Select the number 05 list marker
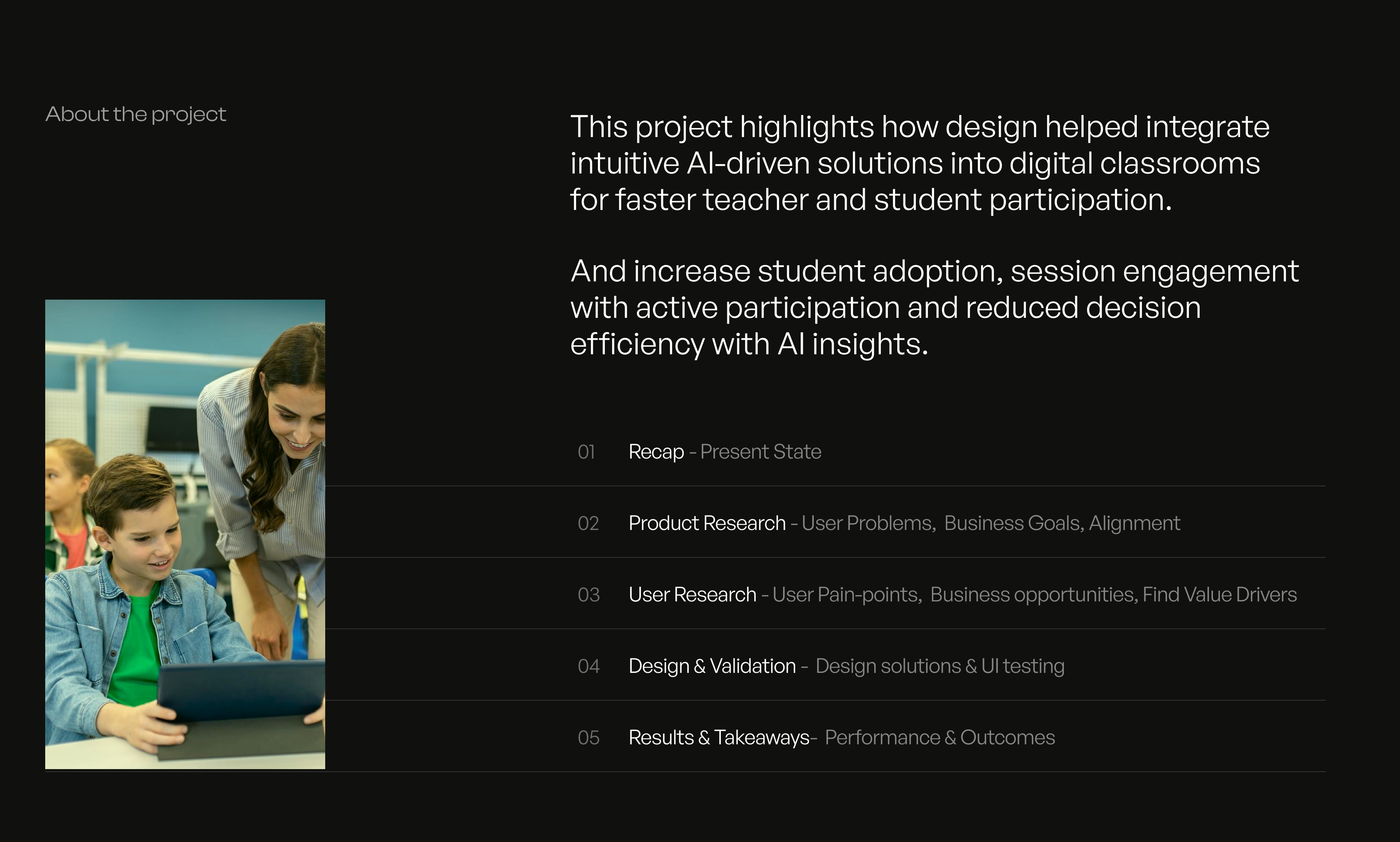Image resolution: width=1400 pixels, height=842 pixels. (x=588, y=738)
